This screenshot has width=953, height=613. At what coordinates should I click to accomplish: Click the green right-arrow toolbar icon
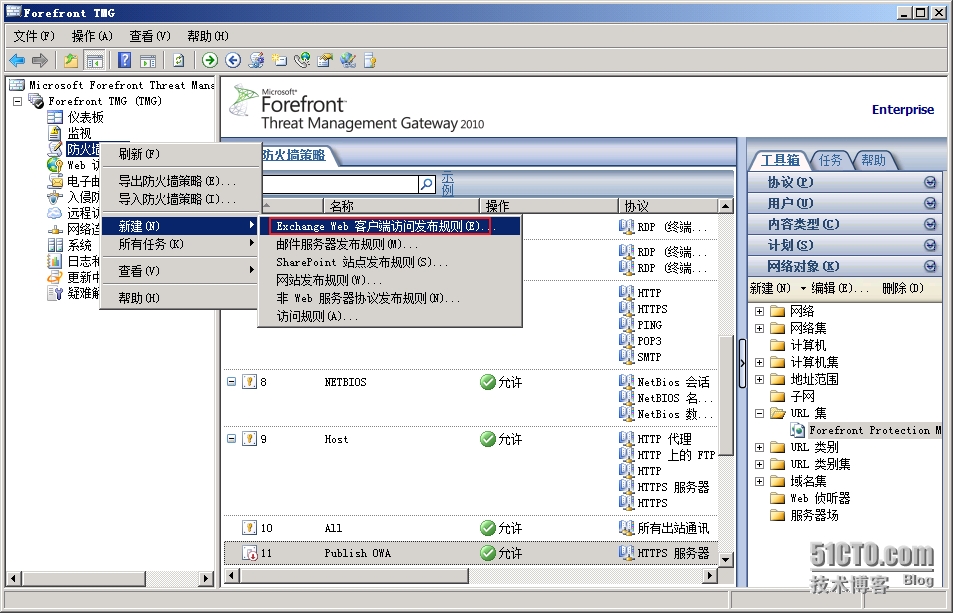[210, 60]
